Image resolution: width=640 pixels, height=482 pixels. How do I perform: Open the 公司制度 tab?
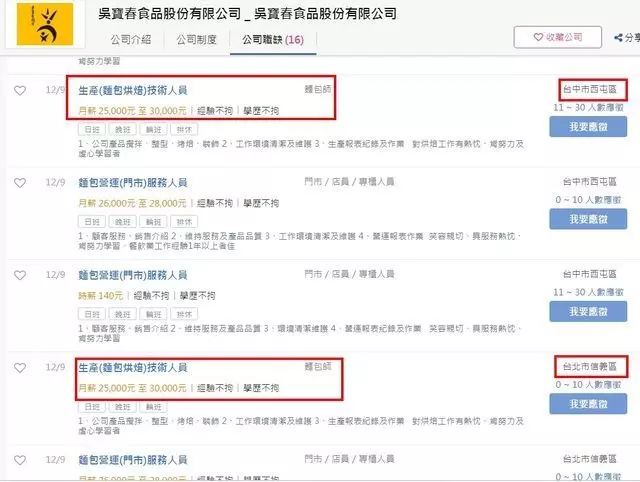click(196, 40)
